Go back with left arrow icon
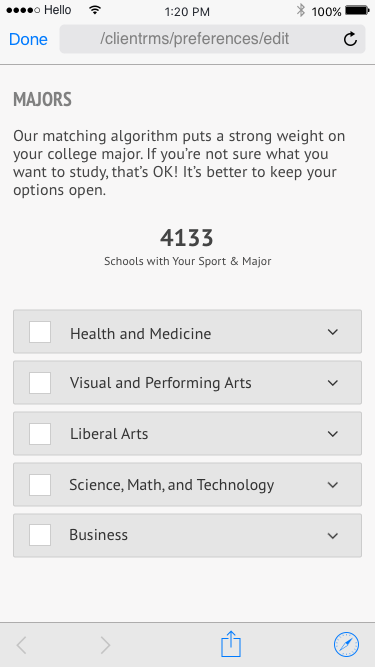This screenshot has height=667, width=375. tap(21, 645)
